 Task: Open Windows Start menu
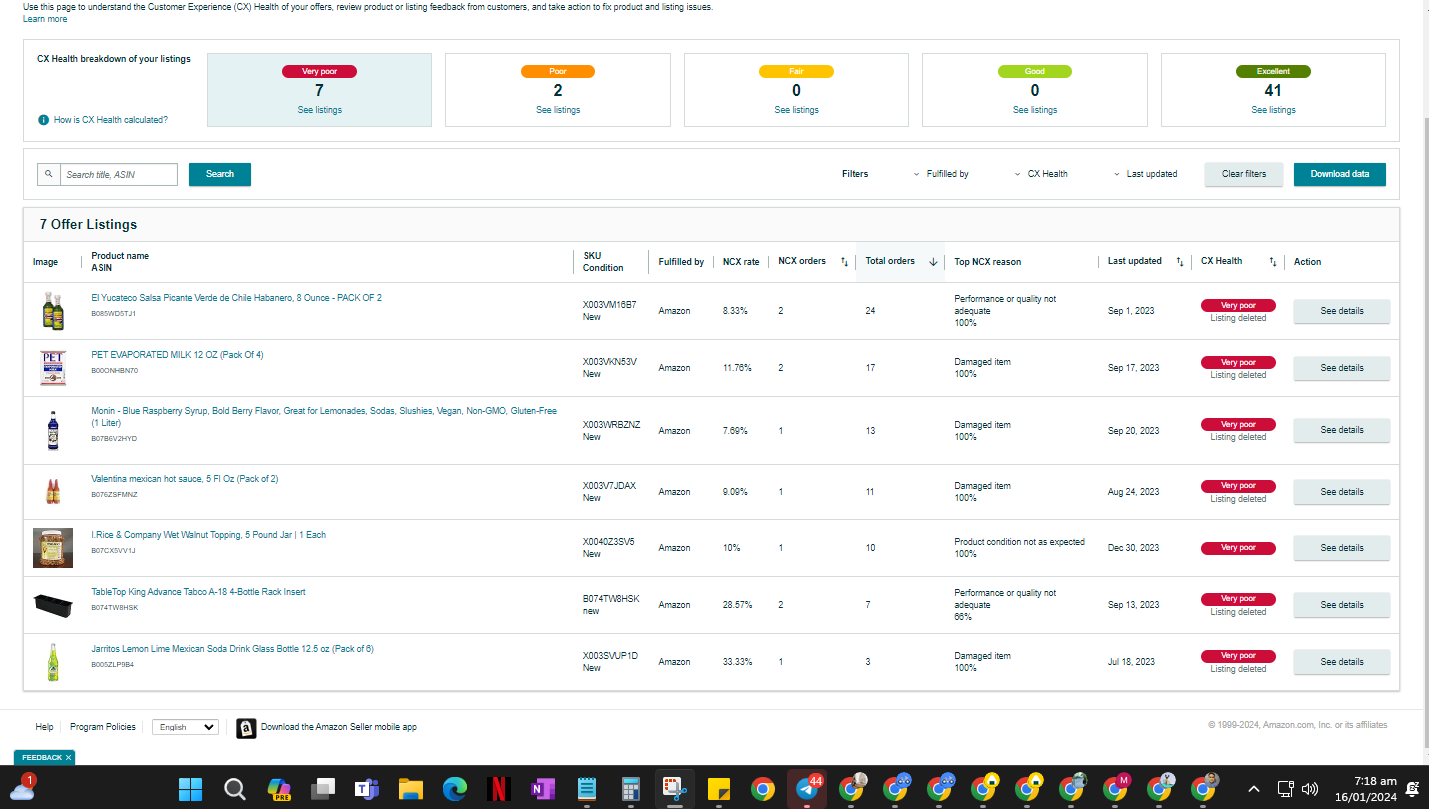pyautogui.click(x=190, y=789)
